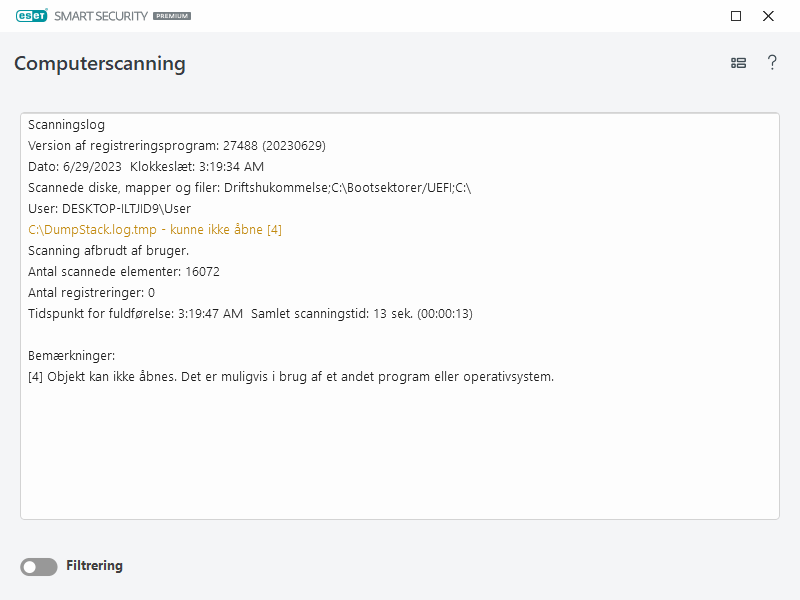800x600 pixels.
Task: Click the Bemærkninger label
Action: coord(72,356)
